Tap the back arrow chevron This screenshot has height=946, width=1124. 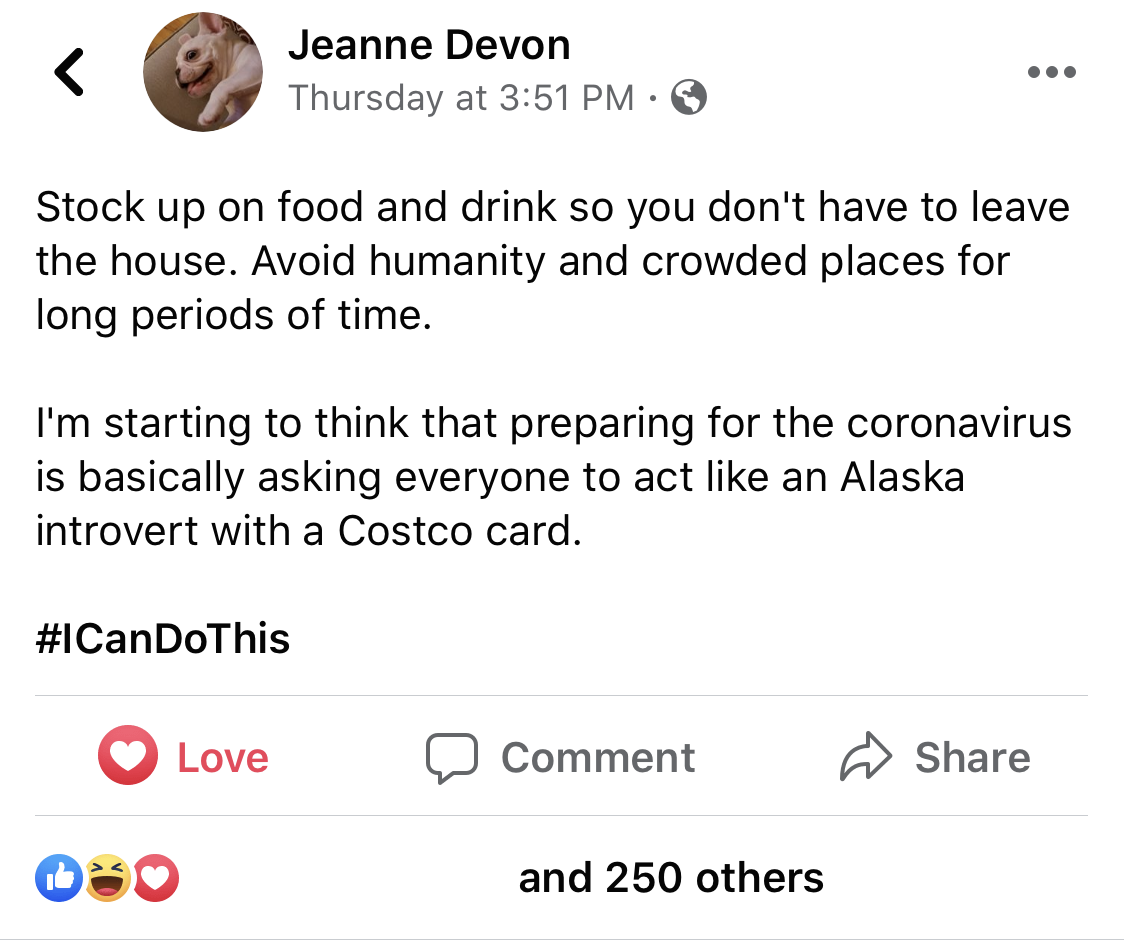pyautogui.click(x=70, y=72)
